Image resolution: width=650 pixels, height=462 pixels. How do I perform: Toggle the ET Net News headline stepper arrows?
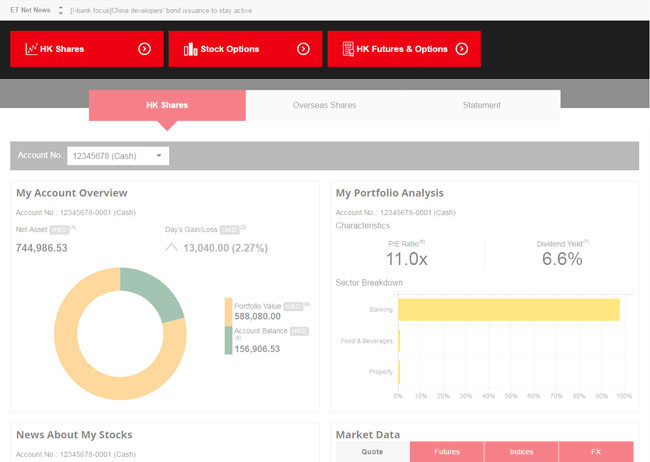[x=60, y=10]
